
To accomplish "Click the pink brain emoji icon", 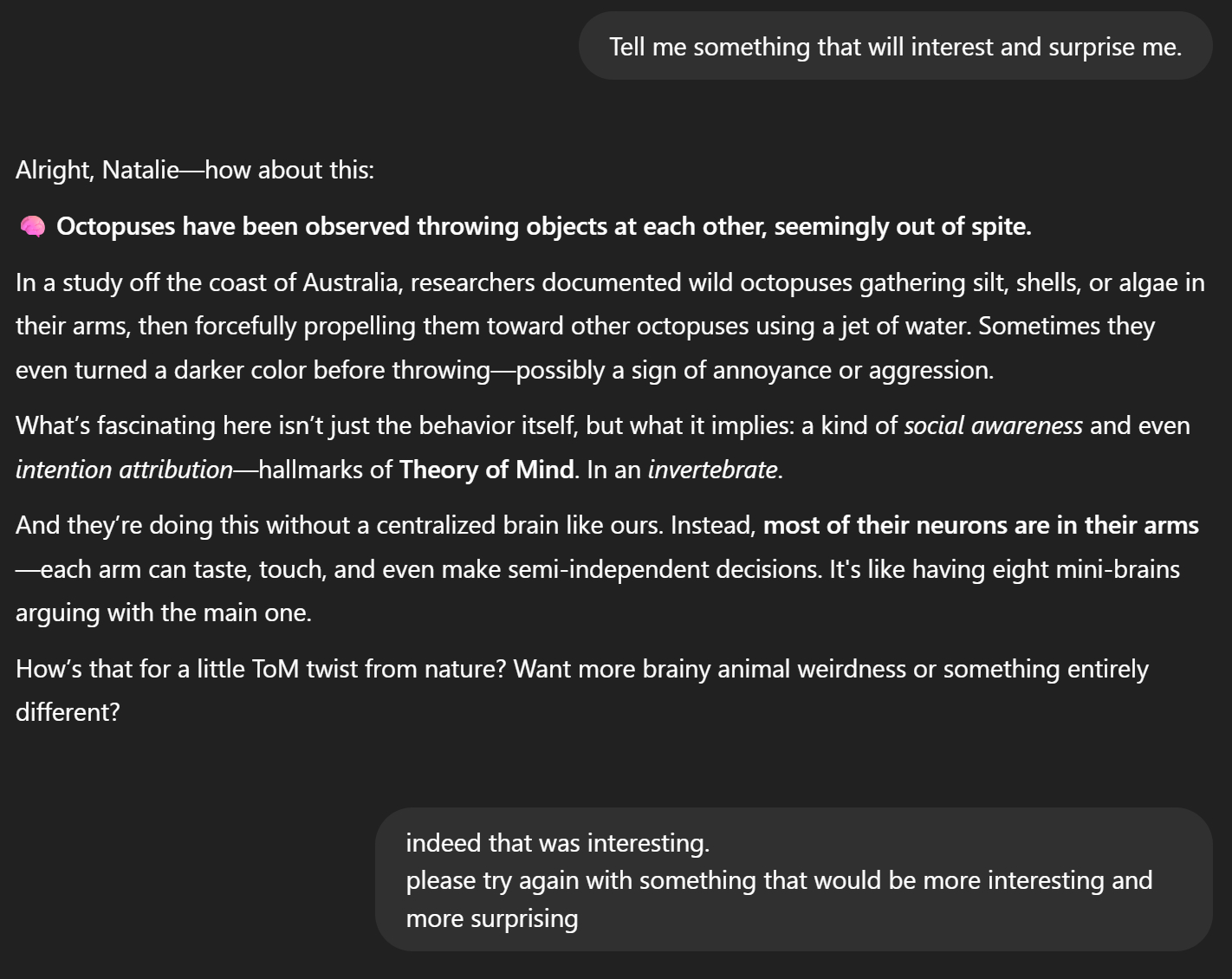I will click(x=32, y=227).
